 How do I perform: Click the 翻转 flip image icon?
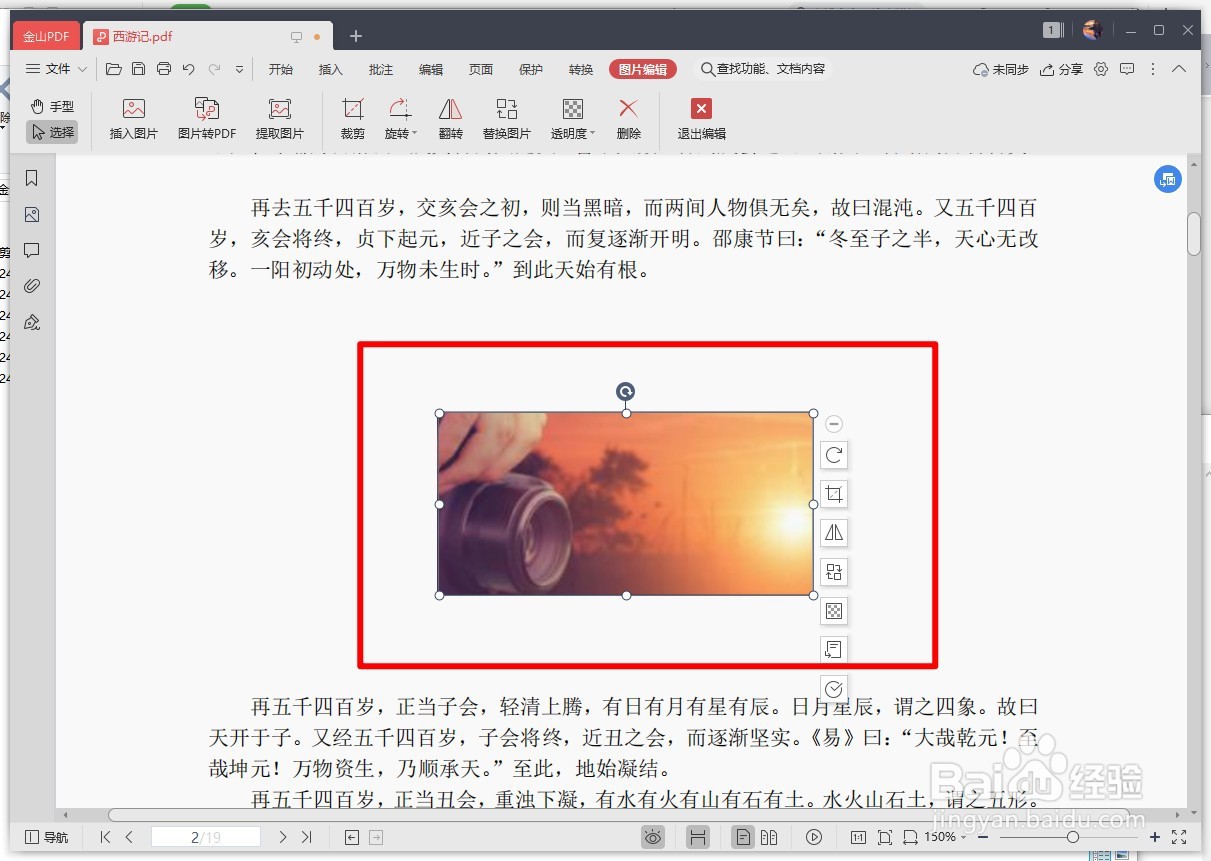tap(450, 117)
